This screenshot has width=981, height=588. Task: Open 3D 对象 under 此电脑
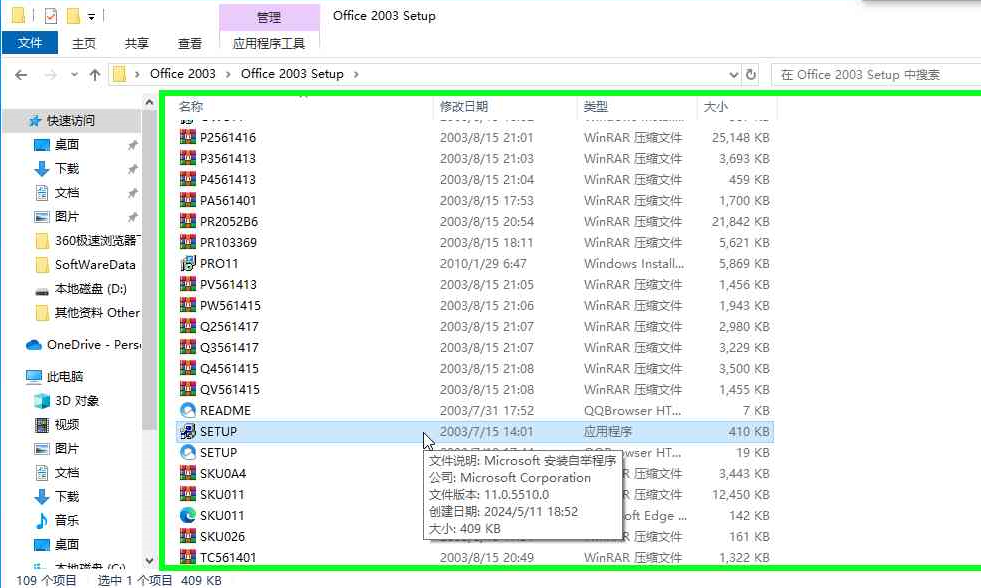point(76,400)
